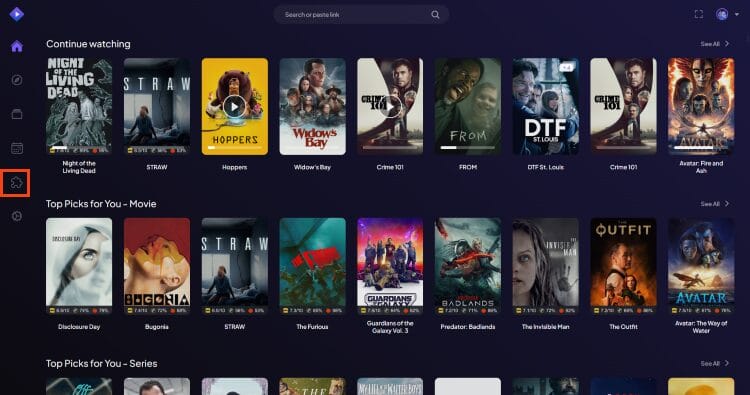Play Hoppers via its play button
This screenshot has height=395, width=750.
(x=234, y=107)
